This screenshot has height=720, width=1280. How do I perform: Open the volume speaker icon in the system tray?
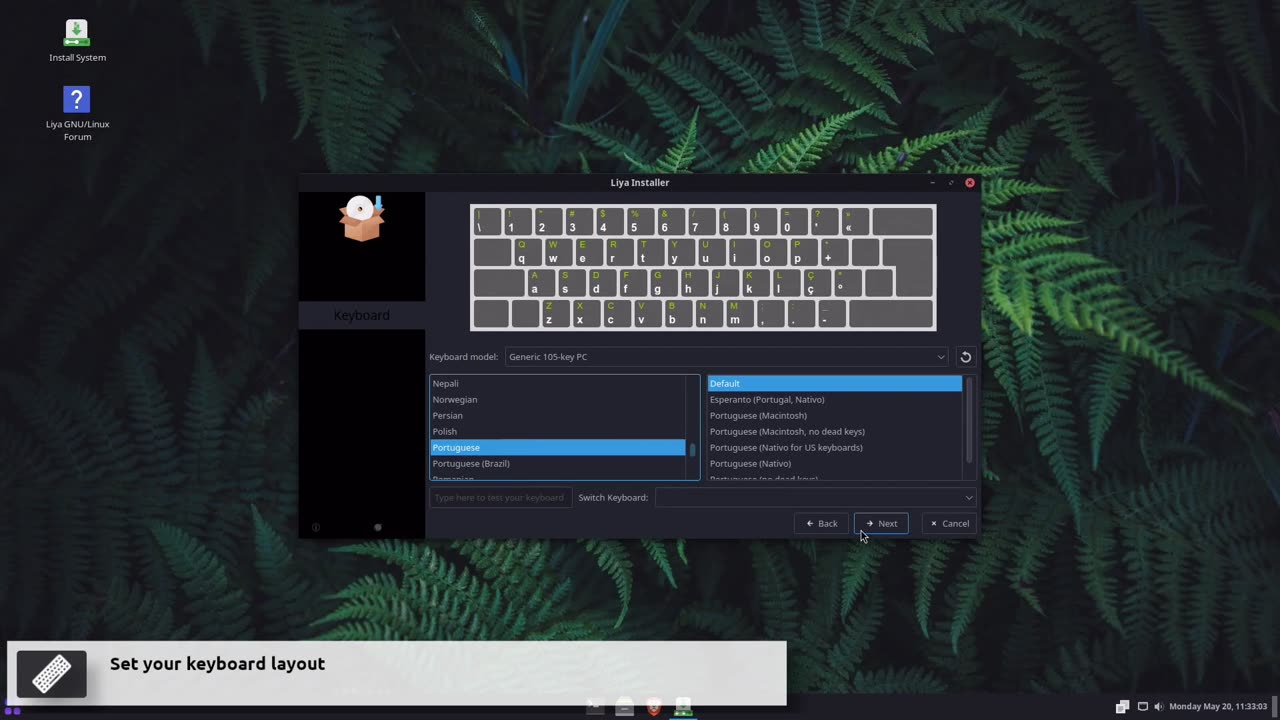tap(1159, 707)
